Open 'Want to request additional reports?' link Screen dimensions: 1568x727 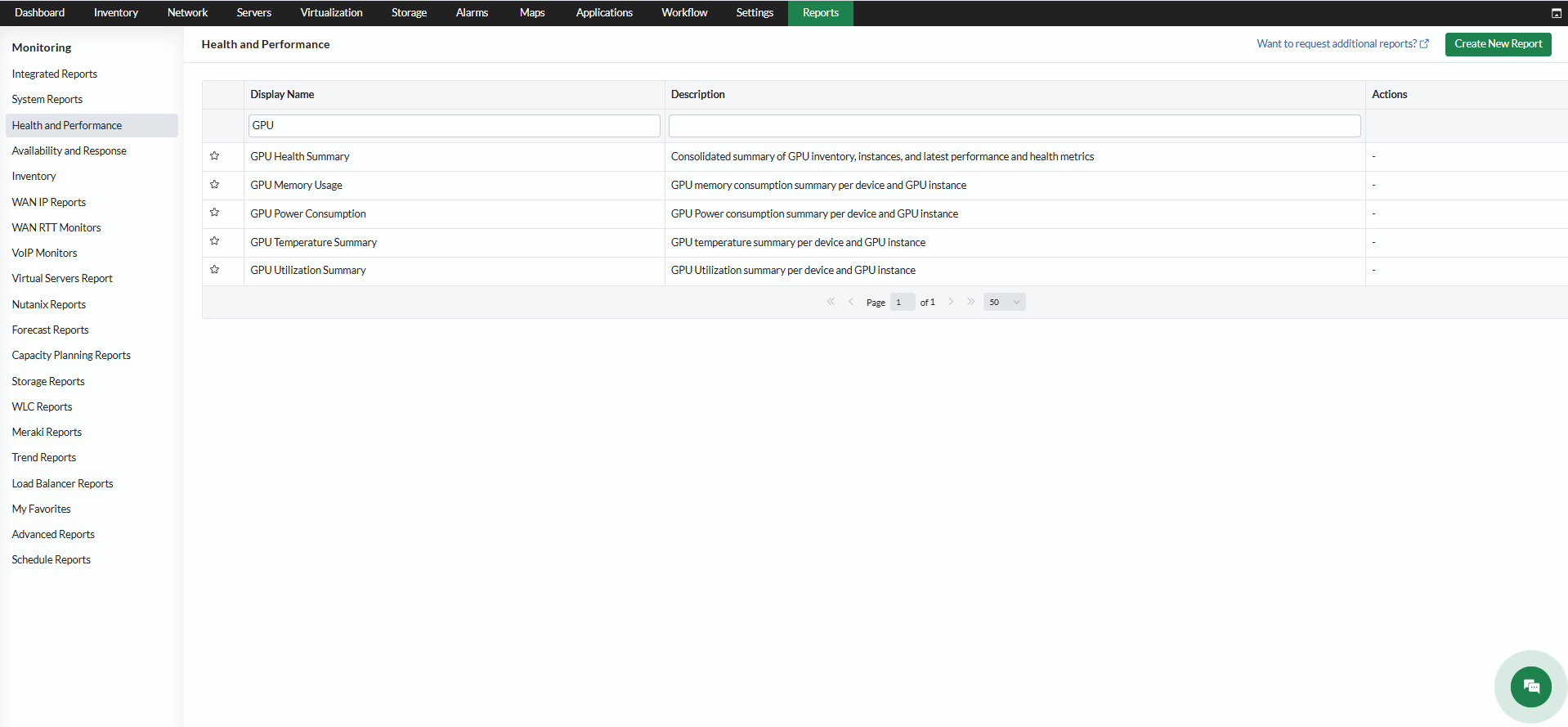tap(1342, 44)
